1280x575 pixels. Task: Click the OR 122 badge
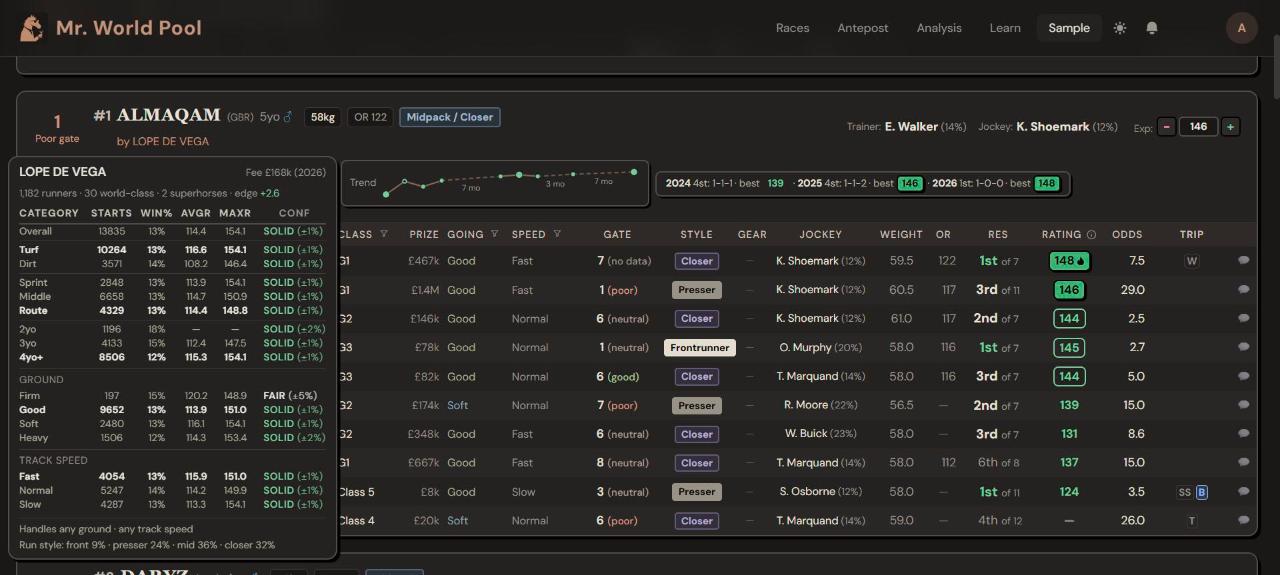[370, 117]
